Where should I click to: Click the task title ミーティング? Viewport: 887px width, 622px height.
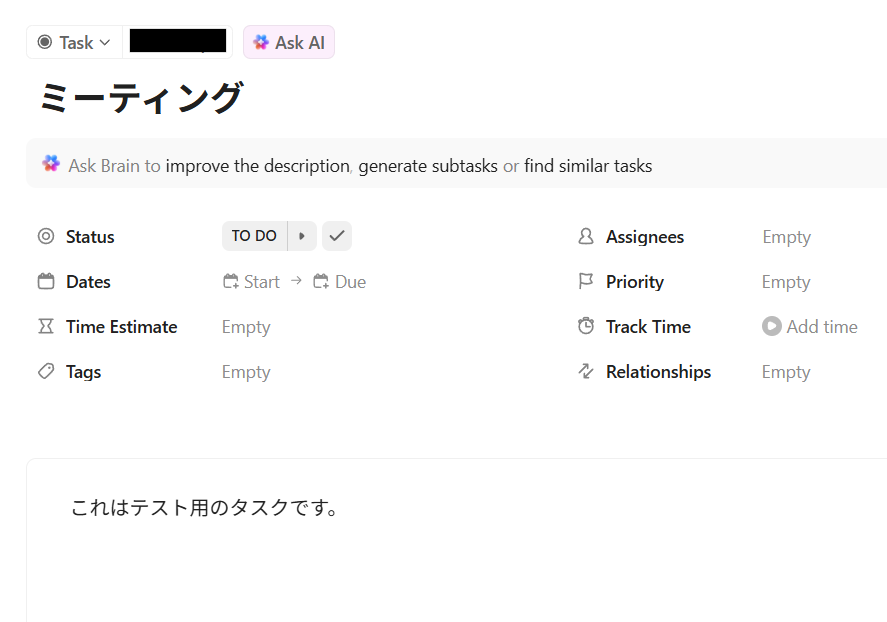pos(141,99)
